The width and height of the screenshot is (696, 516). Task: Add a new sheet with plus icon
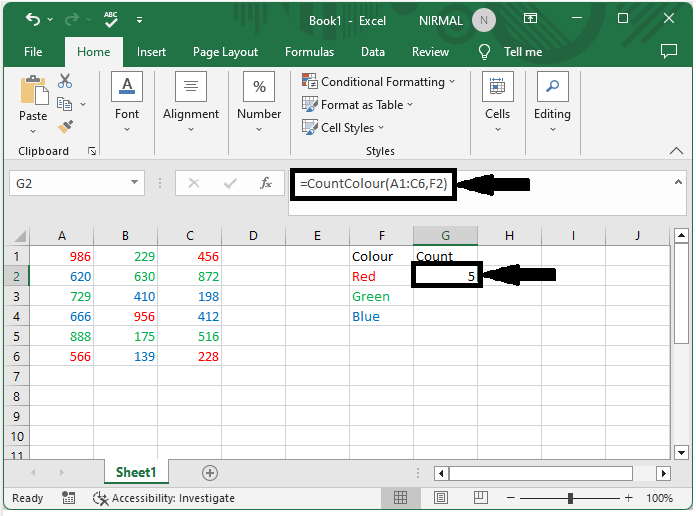coord(210,473)
